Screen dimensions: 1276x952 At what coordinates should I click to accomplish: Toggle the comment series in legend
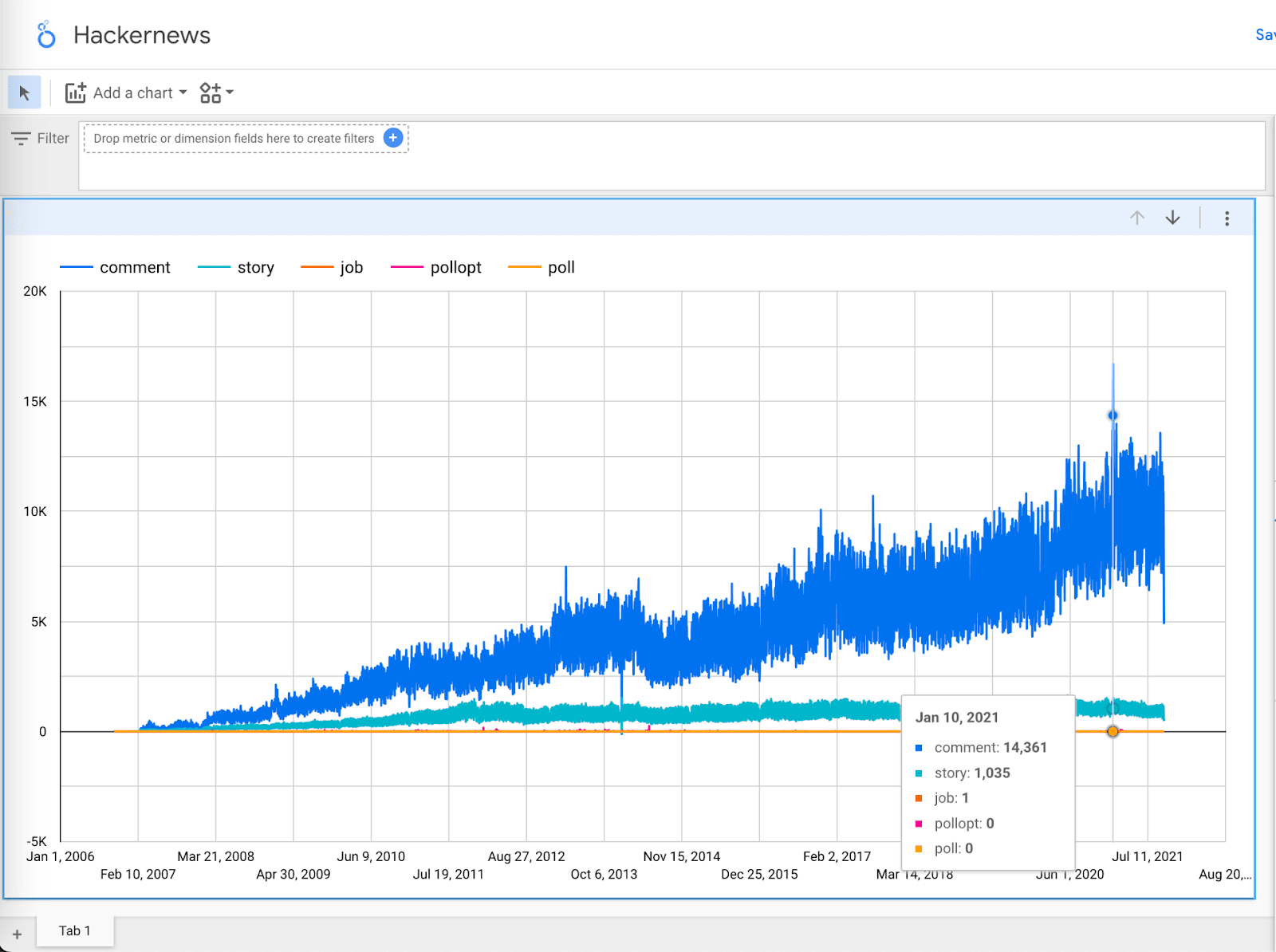click(134, 268)
